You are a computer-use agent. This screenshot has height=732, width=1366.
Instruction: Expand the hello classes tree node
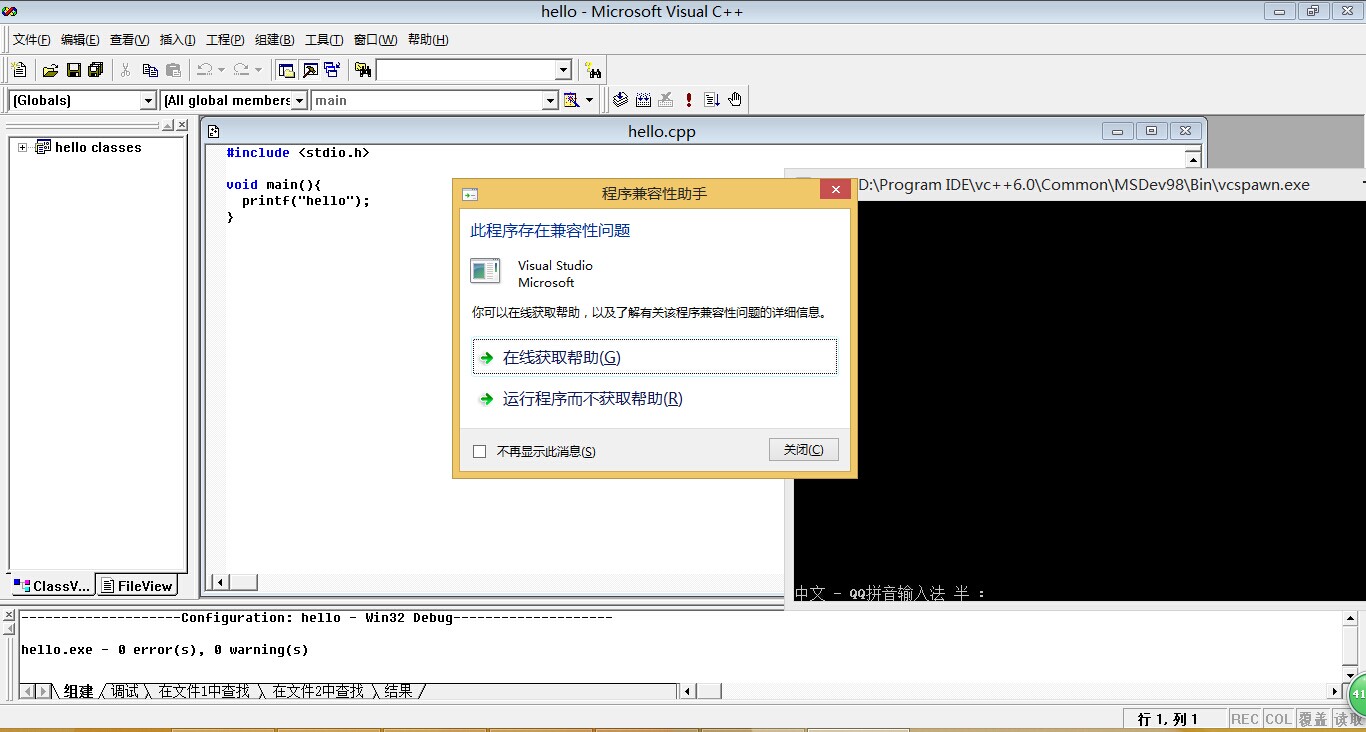click(22, 147)
